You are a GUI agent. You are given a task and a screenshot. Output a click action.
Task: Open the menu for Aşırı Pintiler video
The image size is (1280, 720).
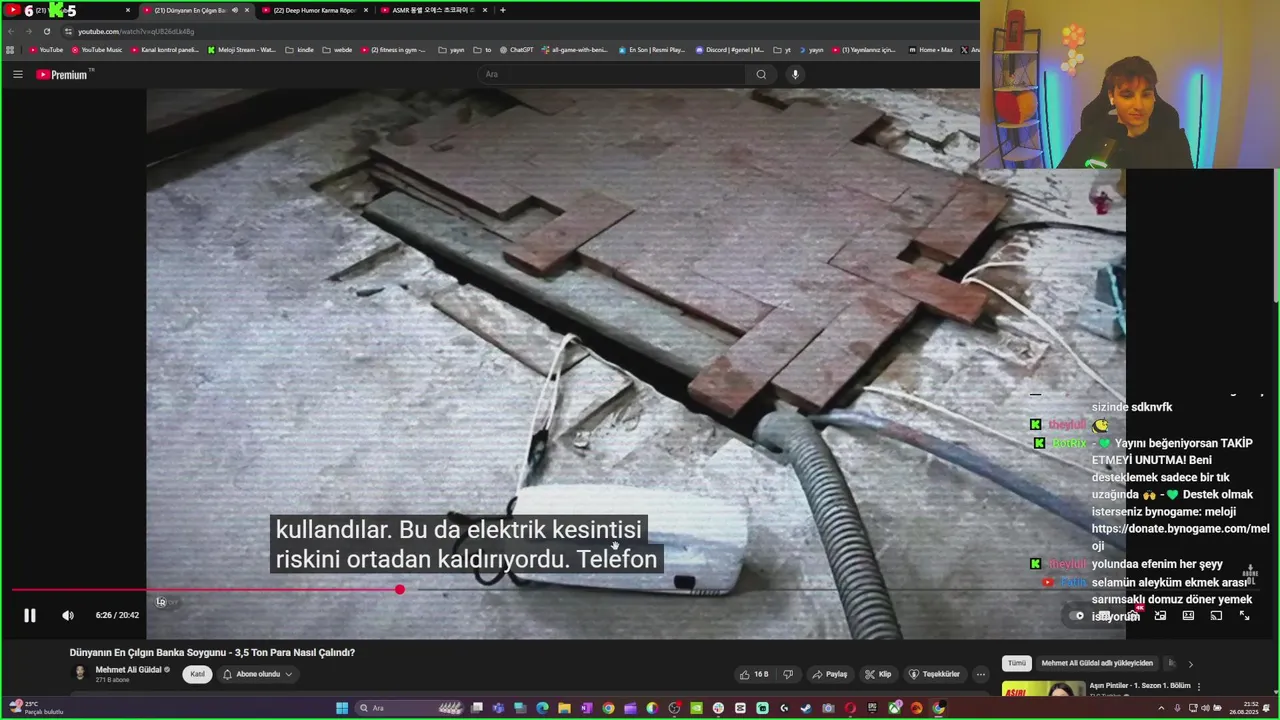tap(1199, 687)
